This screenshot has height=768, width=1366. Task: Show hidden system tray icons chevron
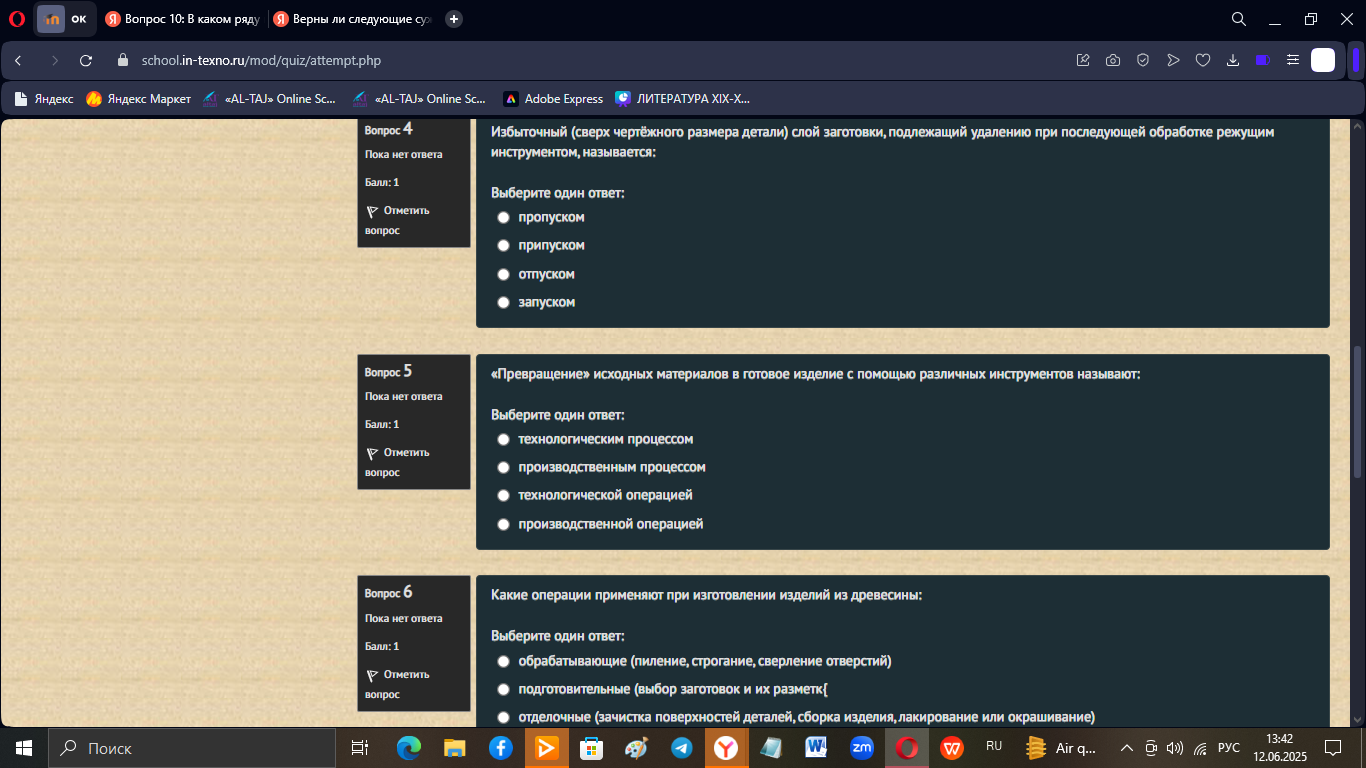coord(1126,748)
